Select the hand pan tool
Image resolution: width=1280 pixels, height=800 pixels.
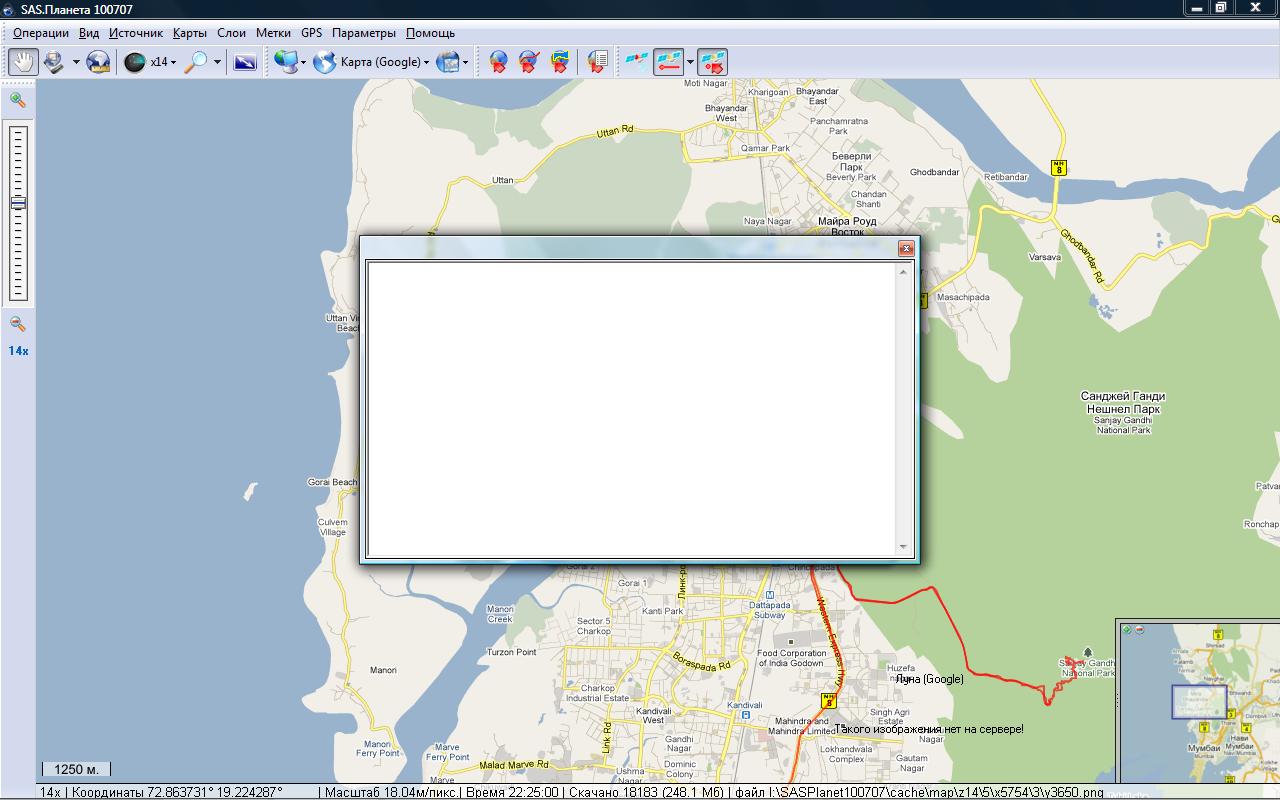22,62
